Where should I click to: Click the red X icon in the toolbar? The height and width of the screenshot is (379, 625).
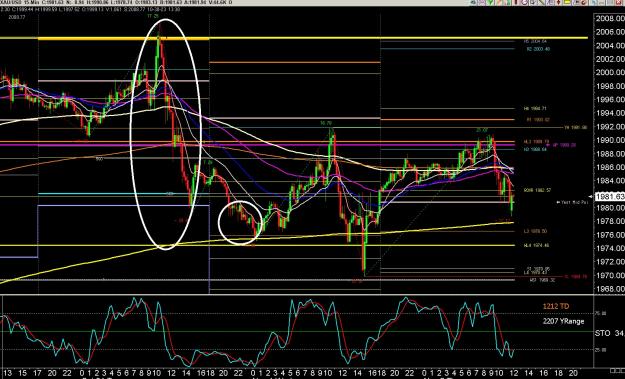pyautogui.click(x=619, y=2)
